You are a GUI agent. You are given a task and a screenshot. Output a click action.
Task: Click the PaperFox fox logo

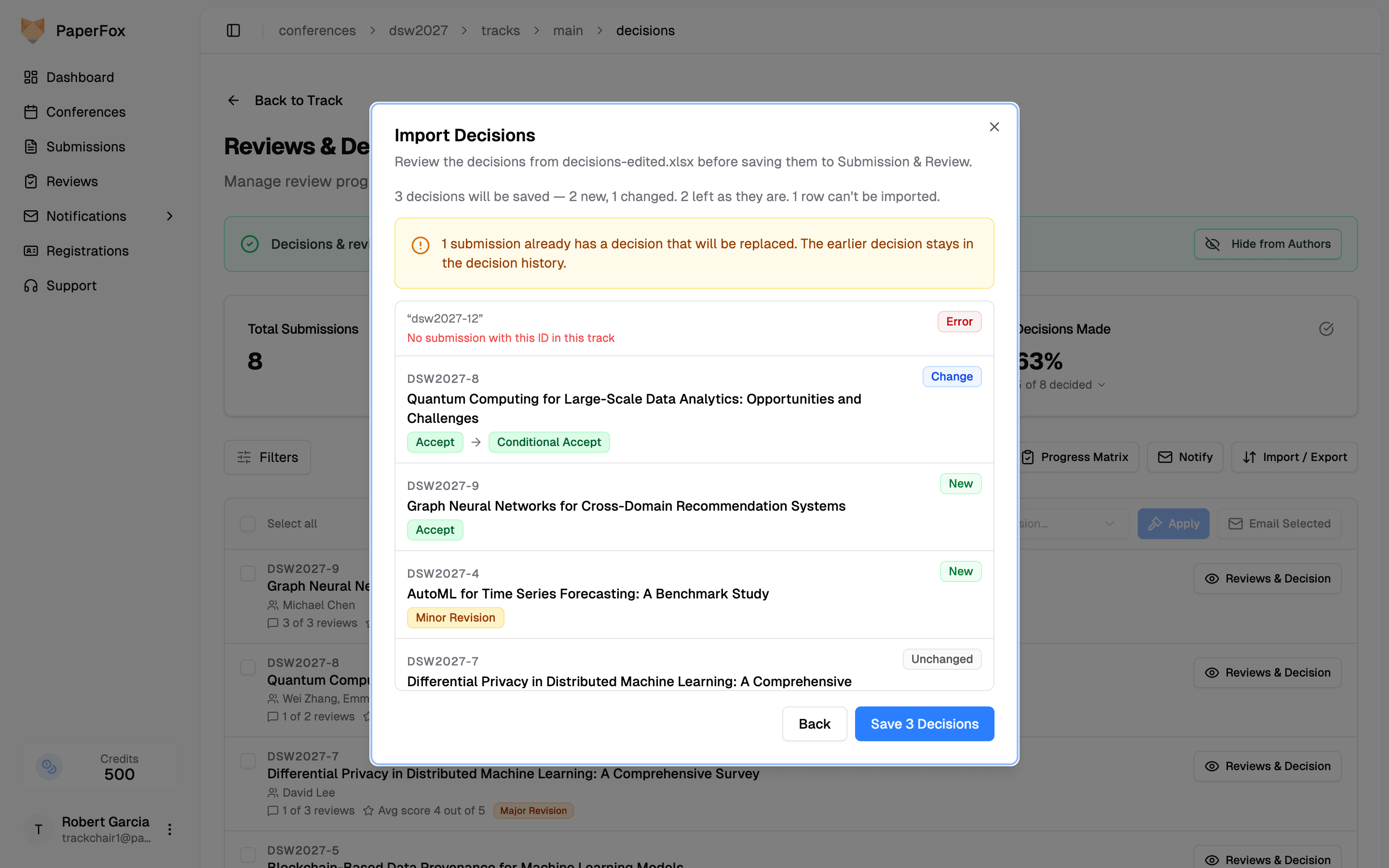[x=33, y=30]
